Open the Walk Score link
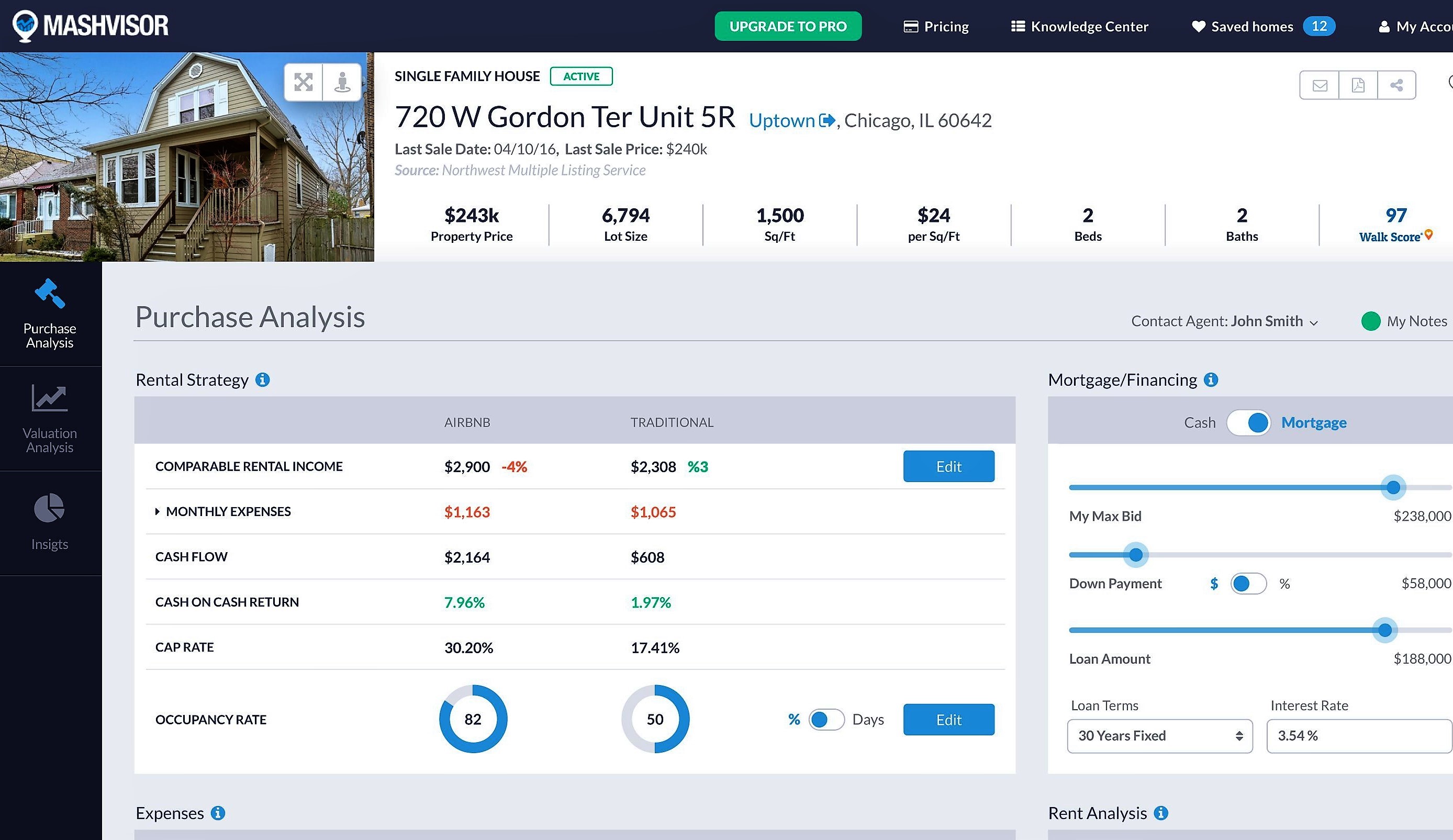The height and width of the screenshot is (840, 1453). (x=1395, y=225)
